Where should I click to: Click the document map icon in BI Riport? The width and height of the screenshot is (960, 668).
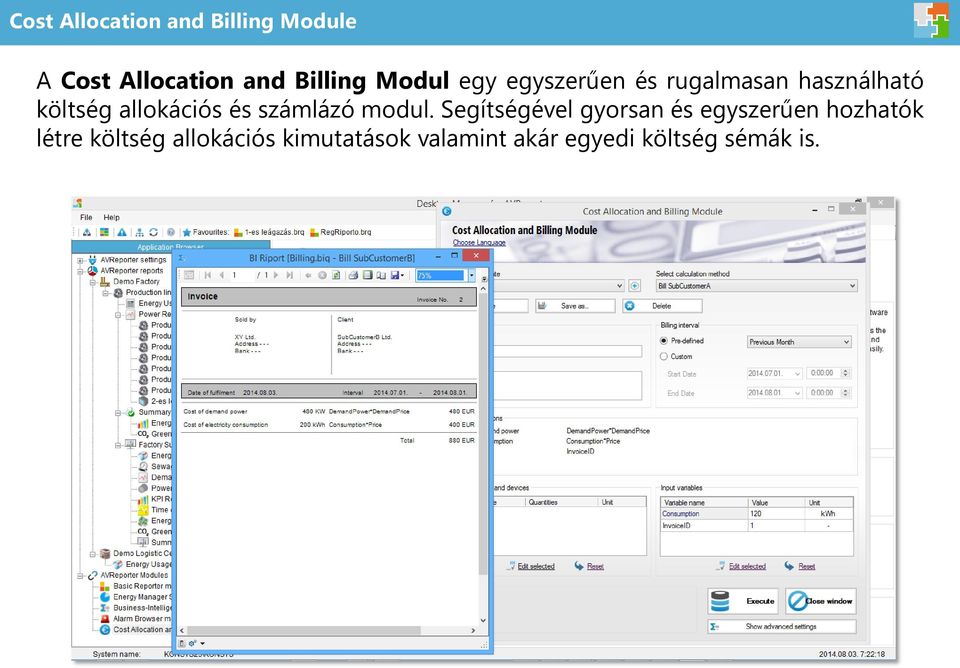click(189, 276)
